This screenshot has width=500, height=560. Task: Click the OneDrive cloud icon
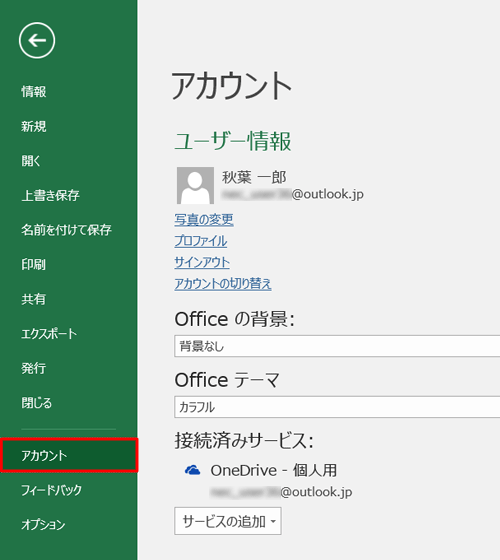point(192,470)
